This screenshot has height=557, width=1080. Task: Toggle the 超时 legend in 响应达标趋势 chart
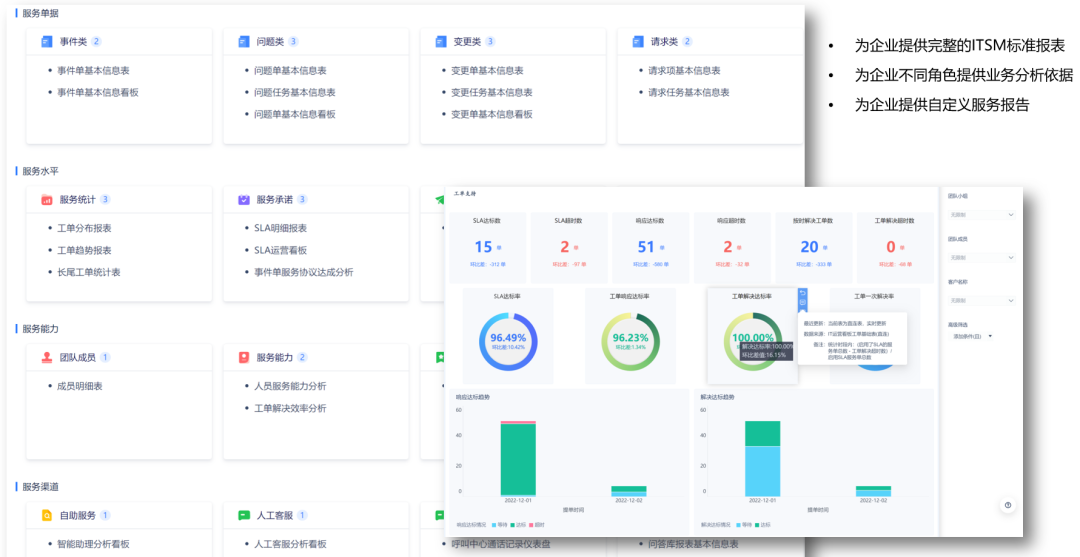click(539, 524)
